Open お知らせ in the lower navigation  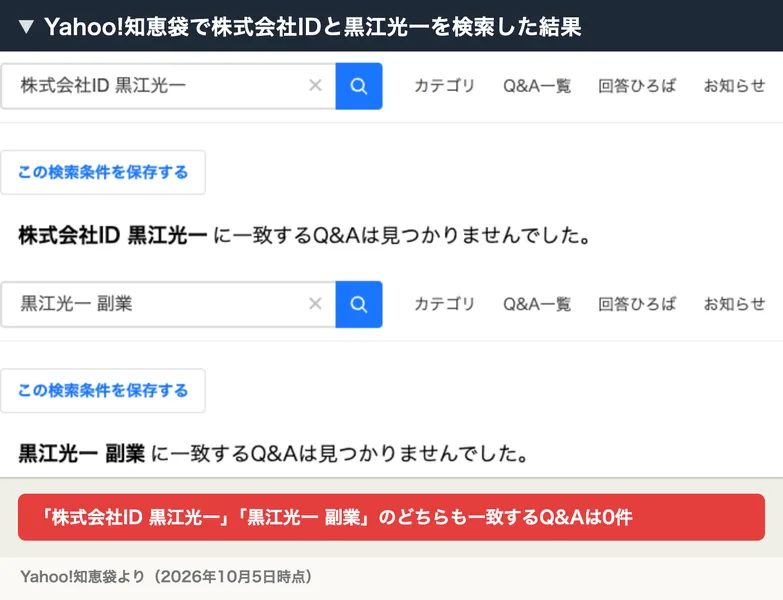[x=734, y=304]
